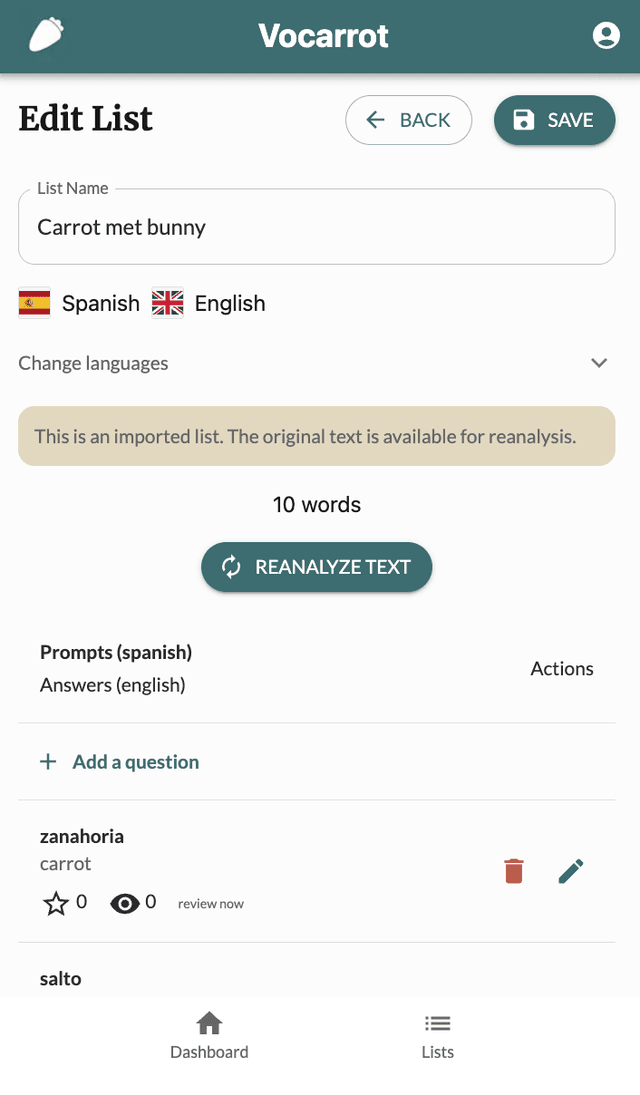Screen dimensions: 640x1095
Task: Switch to the Dashboard tab
Action: (209, 1034)
